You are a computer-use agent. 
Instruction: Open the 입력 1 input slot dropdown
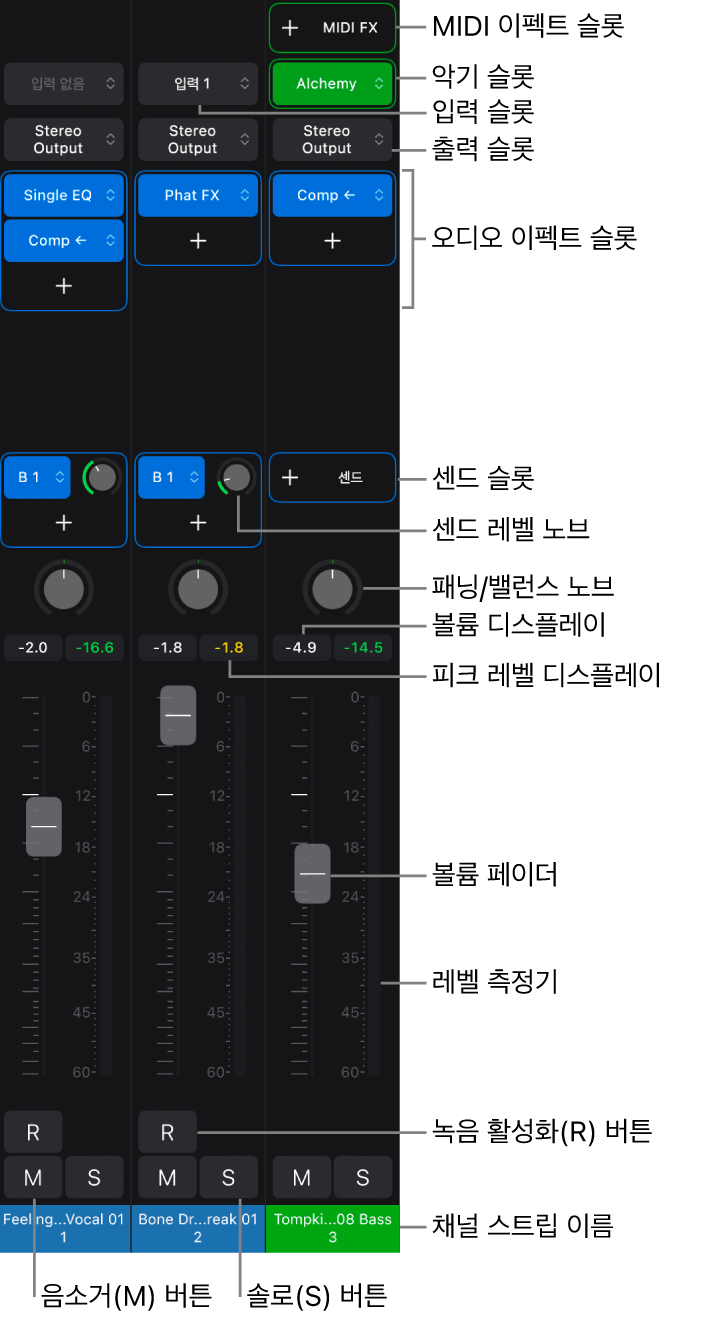click(198, 84)
